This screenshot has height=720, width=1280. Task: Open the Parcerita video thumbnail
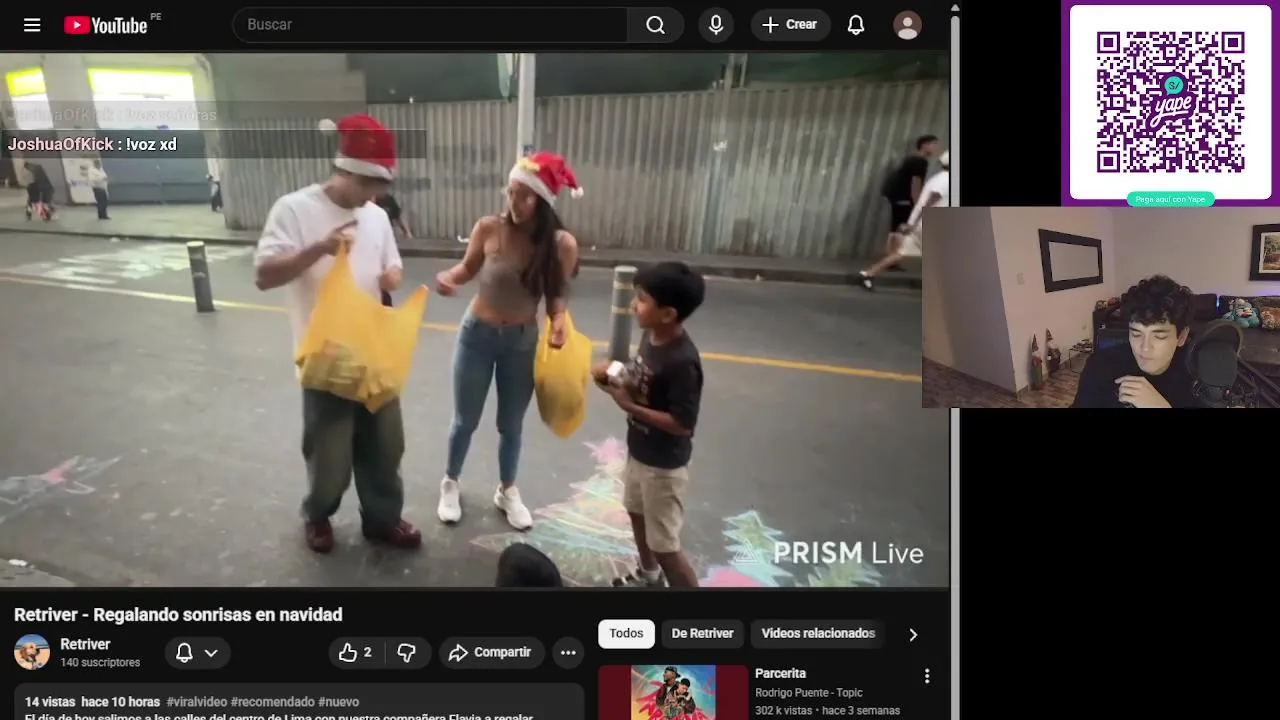673,692
